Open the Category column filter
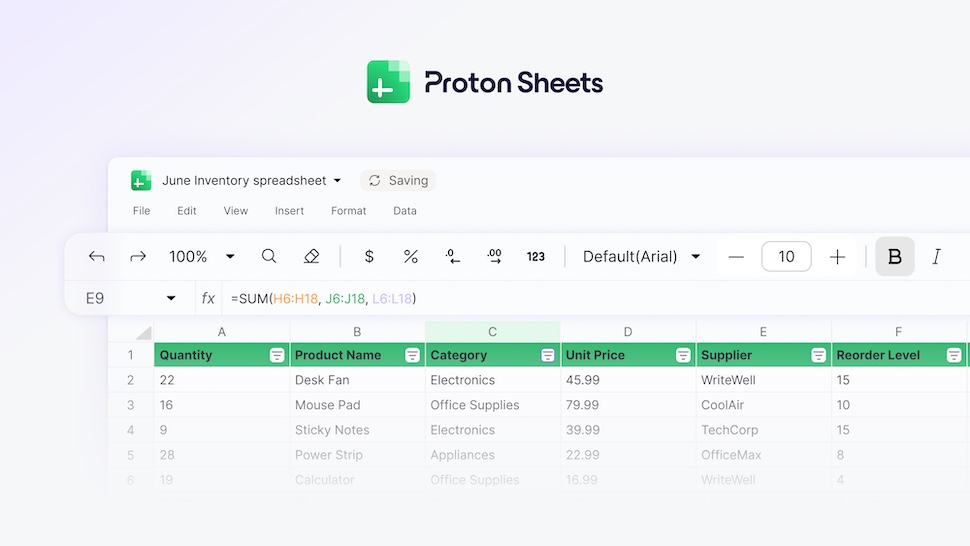This screenshot has height=546, width=970. (x=547, y=355)
